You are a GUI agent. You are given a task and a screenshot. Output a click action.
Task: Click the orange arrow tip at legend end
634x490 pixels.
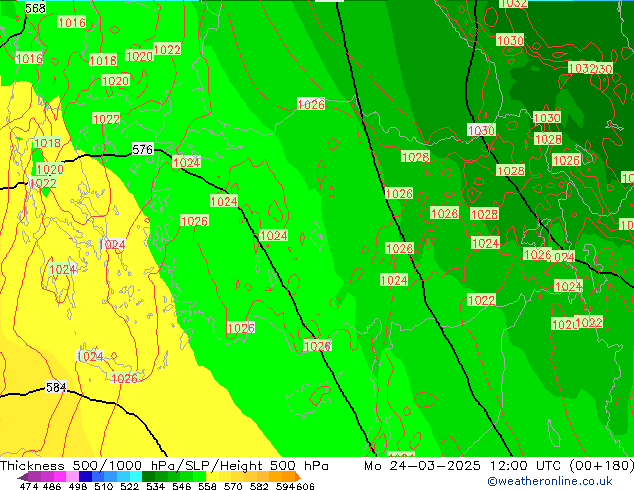pos(298,477)
